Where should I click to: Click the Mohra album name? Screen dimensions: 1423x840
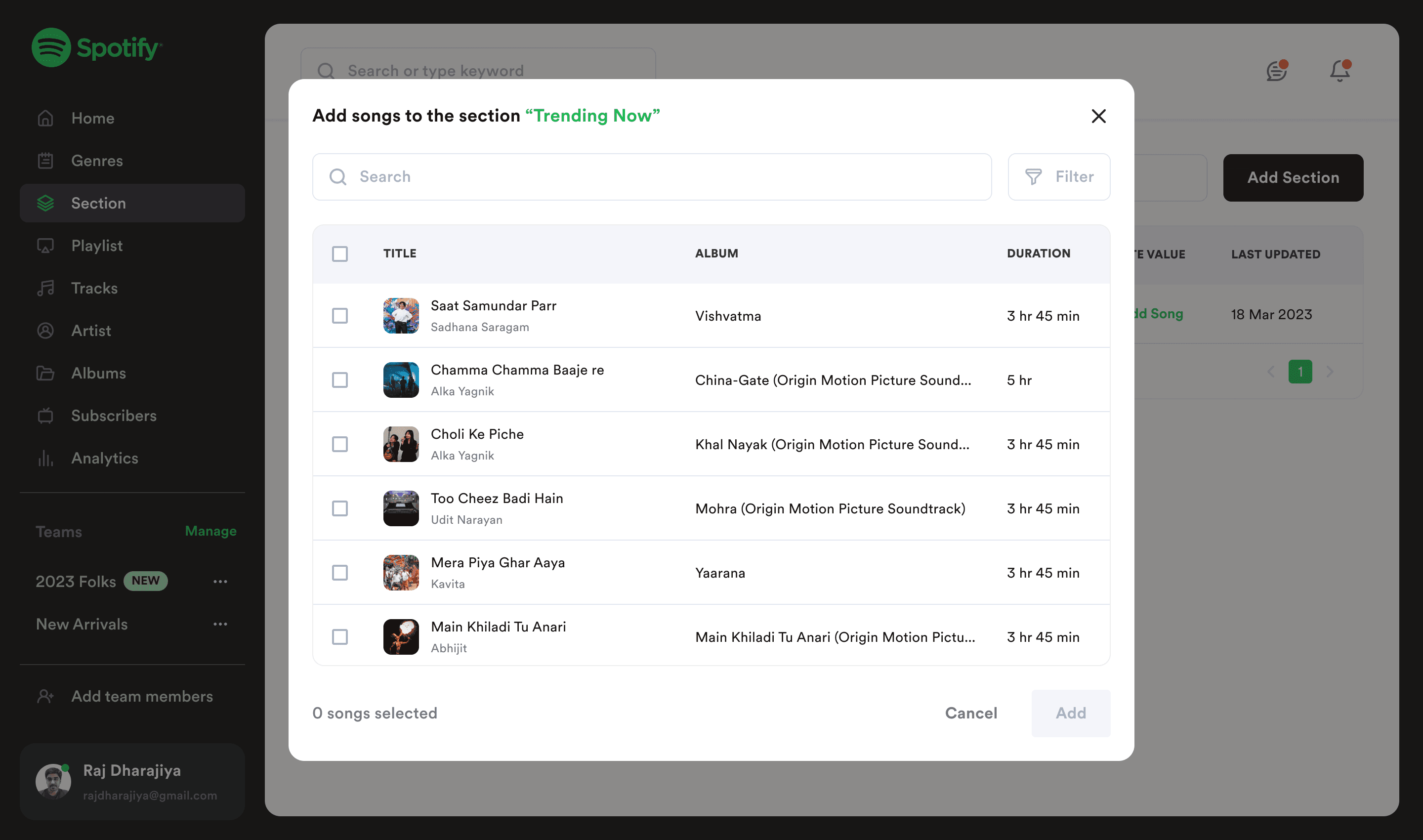coord(830,508)
